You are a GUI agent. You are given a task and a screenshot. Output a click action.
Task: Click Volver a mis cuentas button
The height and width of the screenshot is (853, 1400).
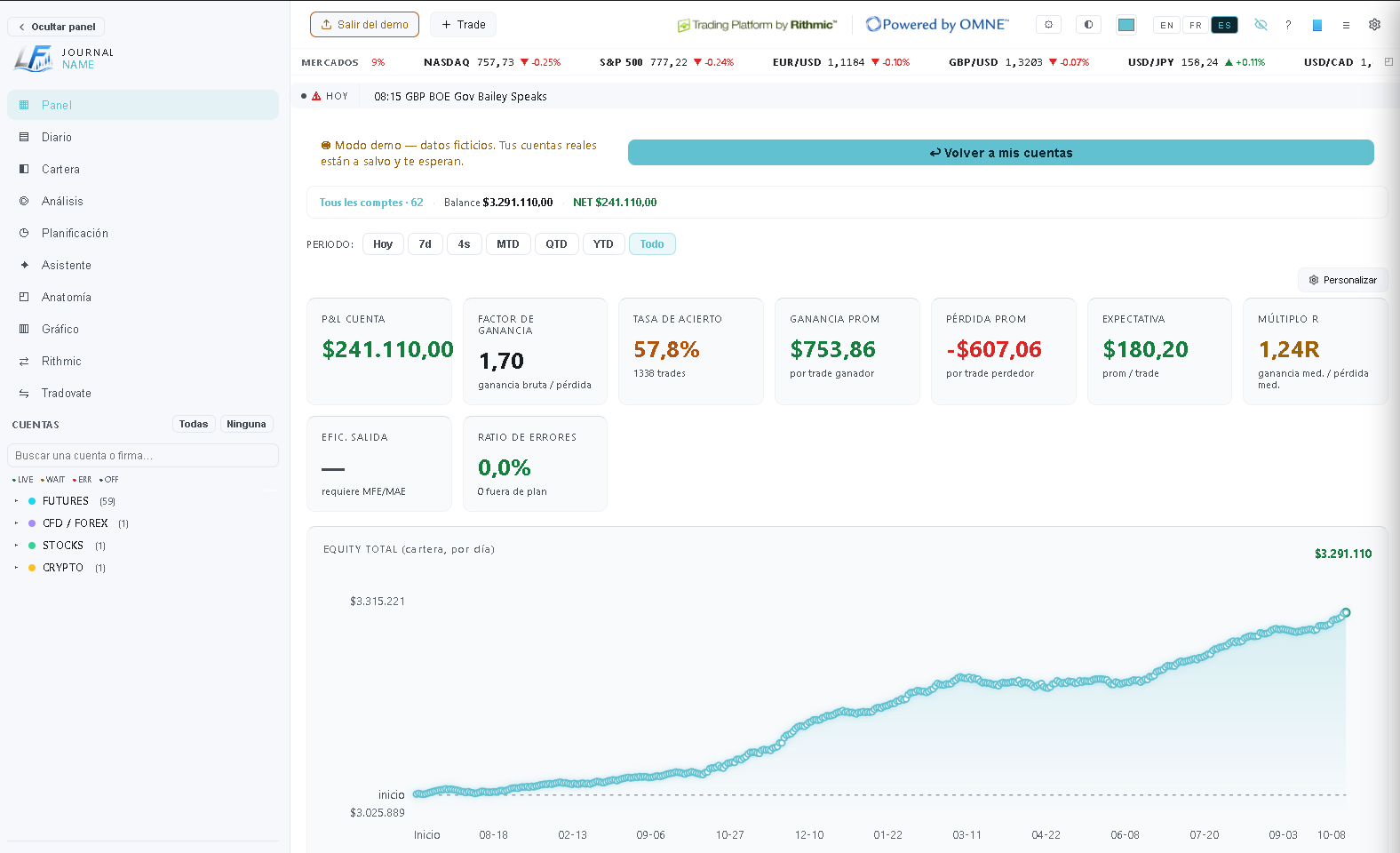tap(1001, 153)
